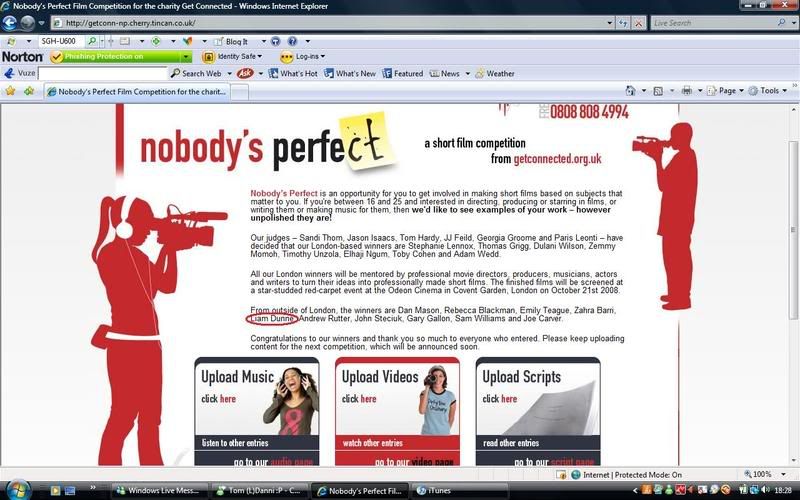800x500 pixels.
Task: Open the Tools menu
Action: pyautogui.click(x=768, y=91)
